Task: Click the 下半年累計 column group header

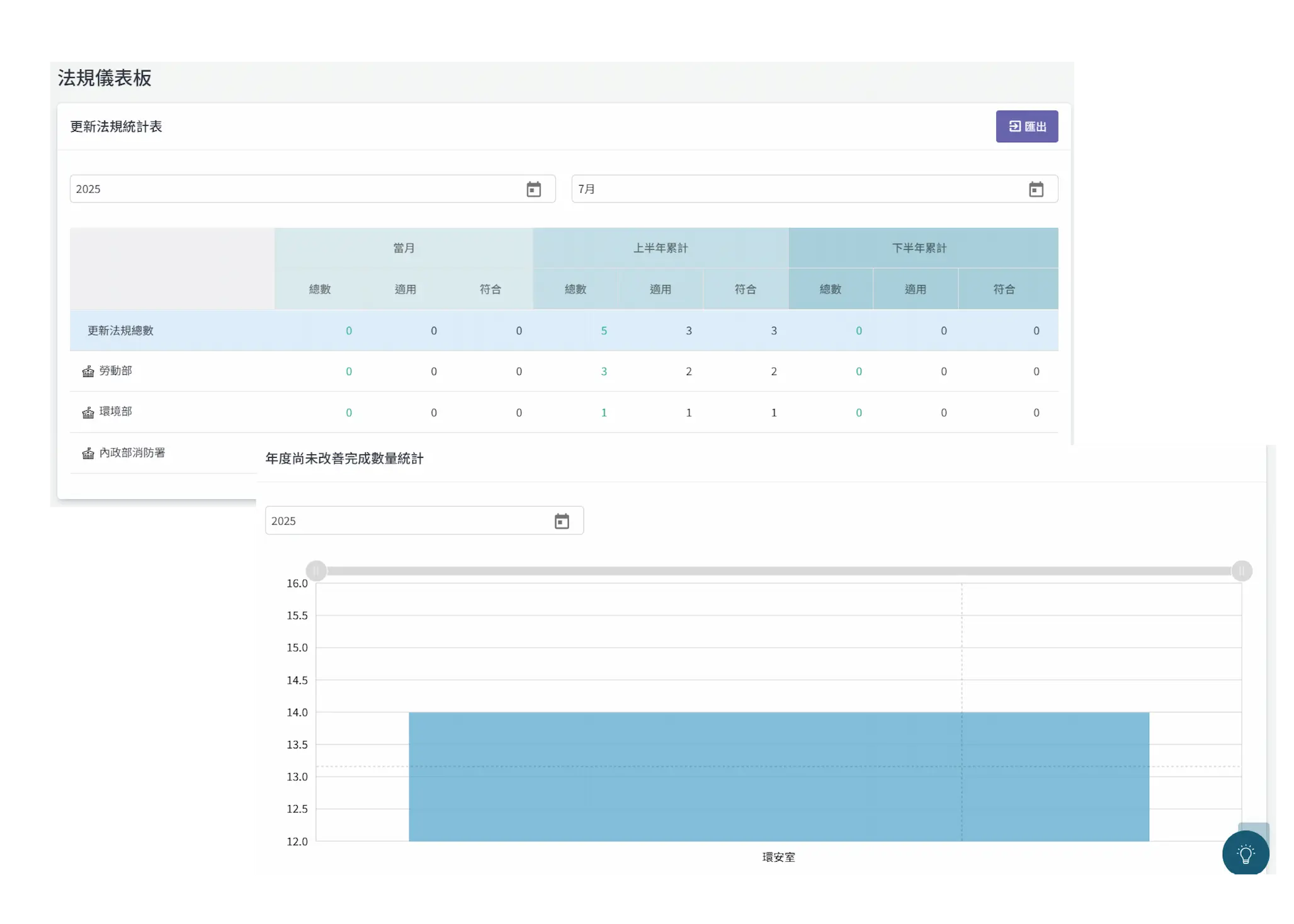Action: click(919, 248)
